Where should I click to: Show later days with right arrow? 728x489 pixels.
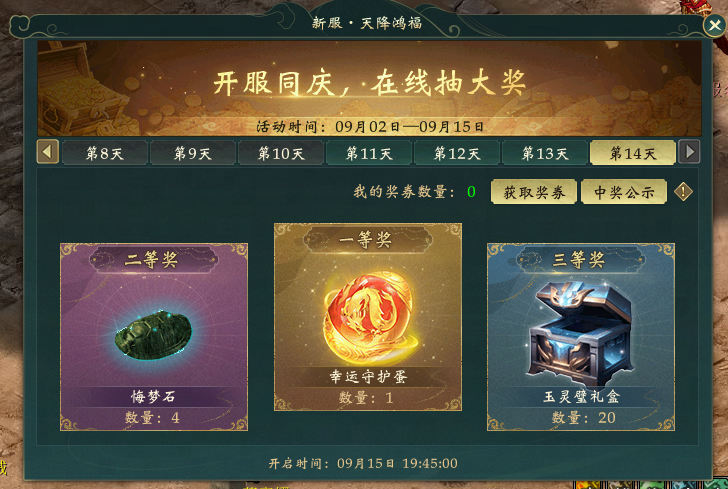[x=689, y=151]
